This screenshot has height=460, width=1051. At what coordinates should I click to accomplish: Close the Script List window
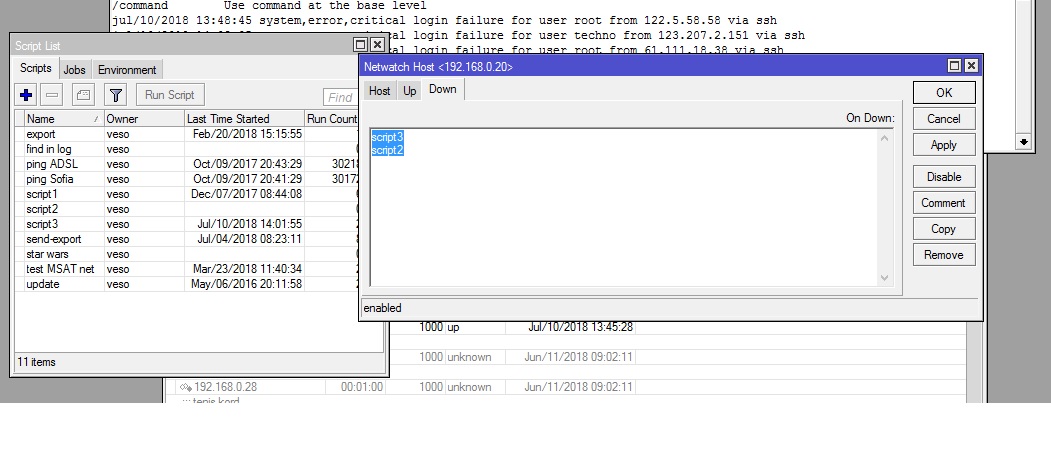(x=377, y=45)
